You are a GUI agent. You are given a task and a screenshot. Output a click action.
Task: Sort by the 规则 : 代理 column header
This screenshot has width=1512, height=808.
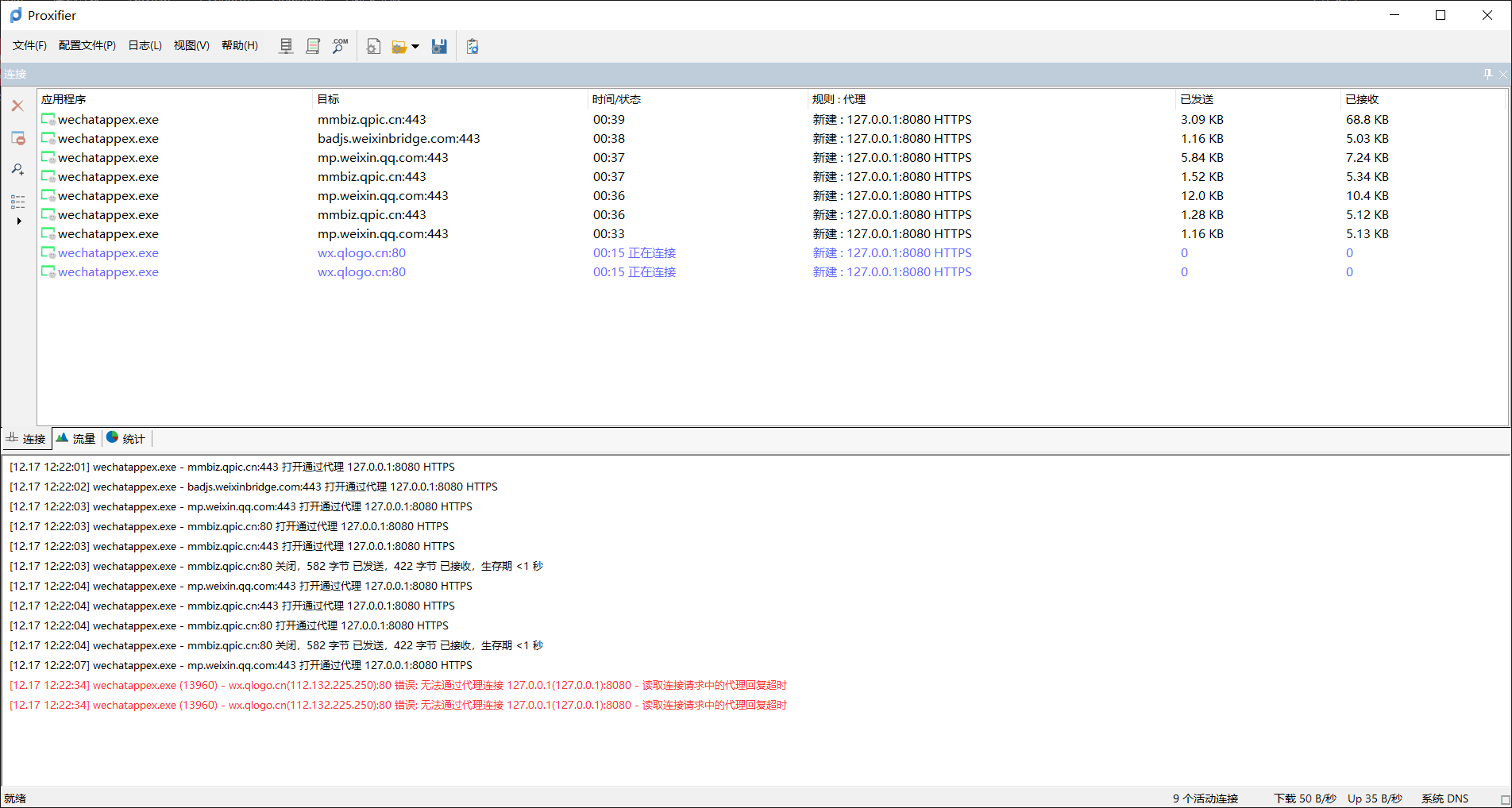[992, 99]
